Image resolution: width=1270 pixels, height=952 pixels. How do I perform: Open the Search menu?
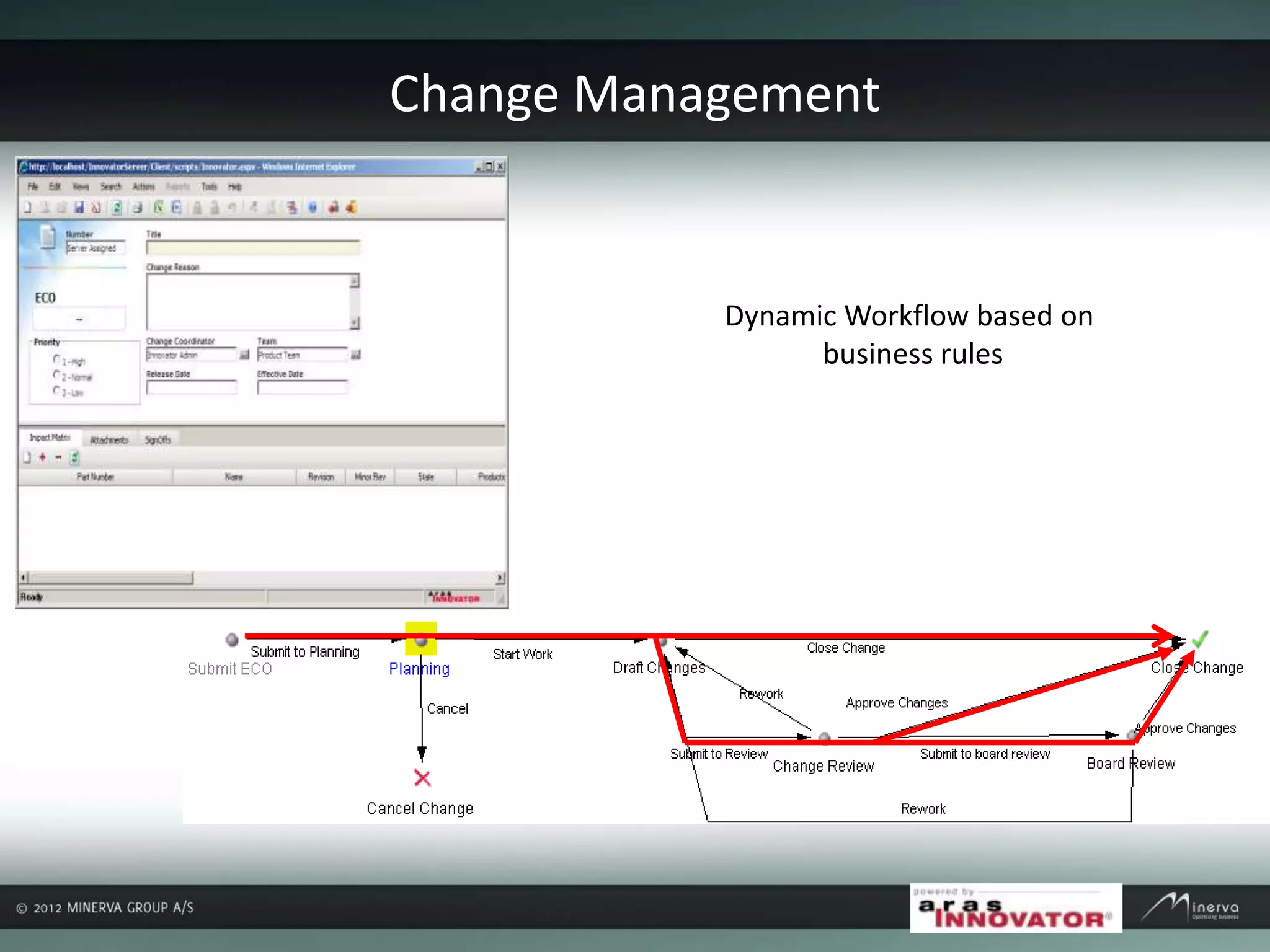click(111, 187)
